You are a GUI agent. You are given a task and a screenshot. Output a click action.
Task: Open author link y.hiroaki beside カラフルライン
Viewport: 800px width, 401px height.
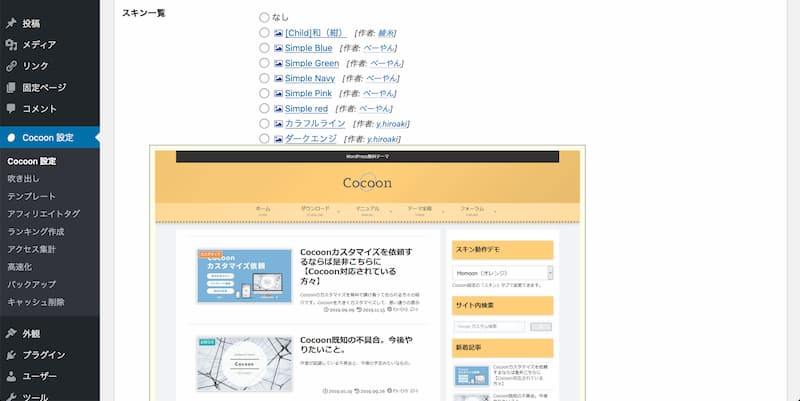(x=391, y=124)
